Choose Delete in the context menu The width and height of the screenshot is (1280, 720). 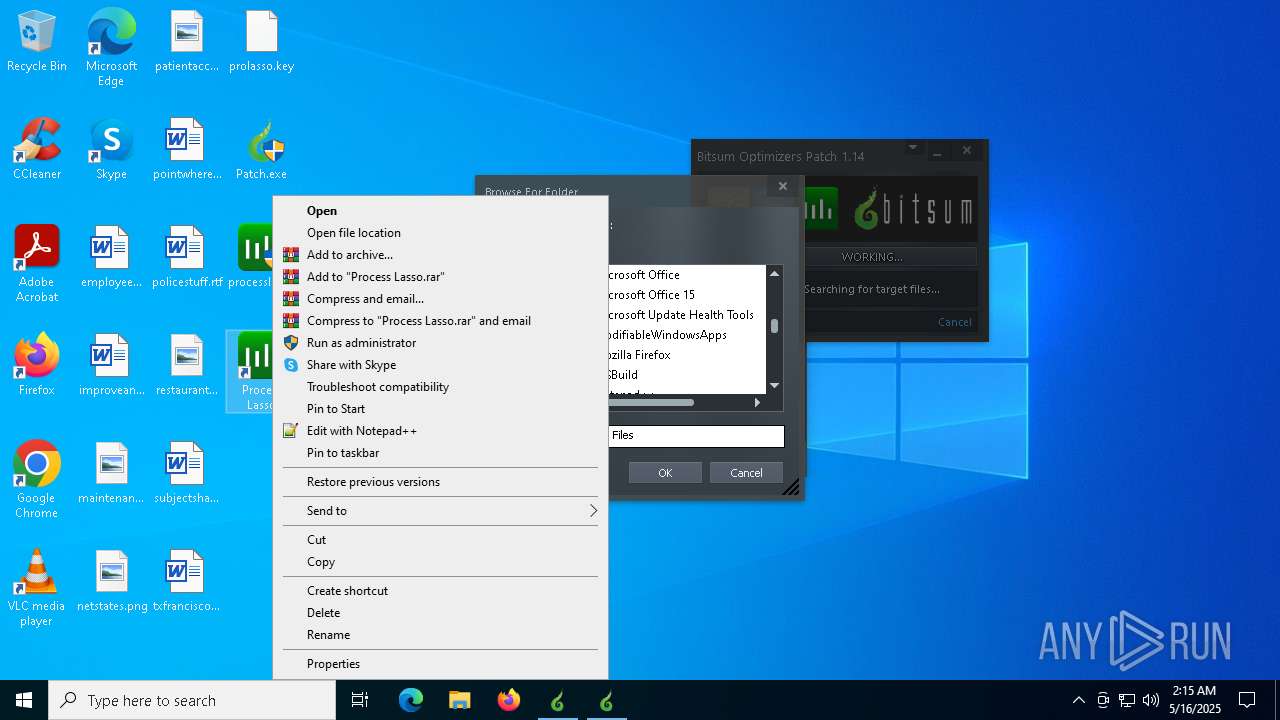[440, 613]
